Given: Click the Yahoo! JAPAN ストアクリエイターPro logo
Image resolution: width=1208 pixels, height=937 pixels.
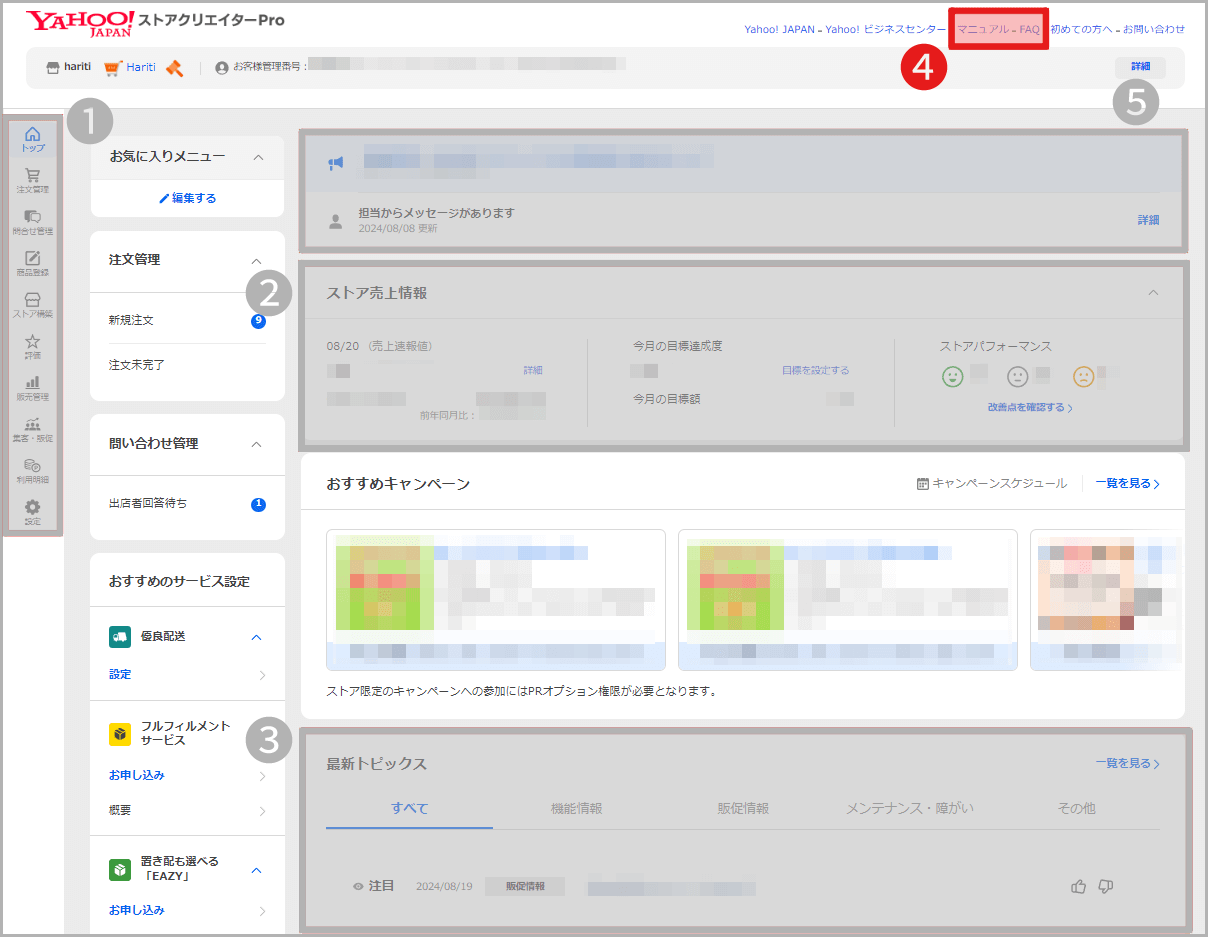Looking at the screenshot, I should 155,22.
